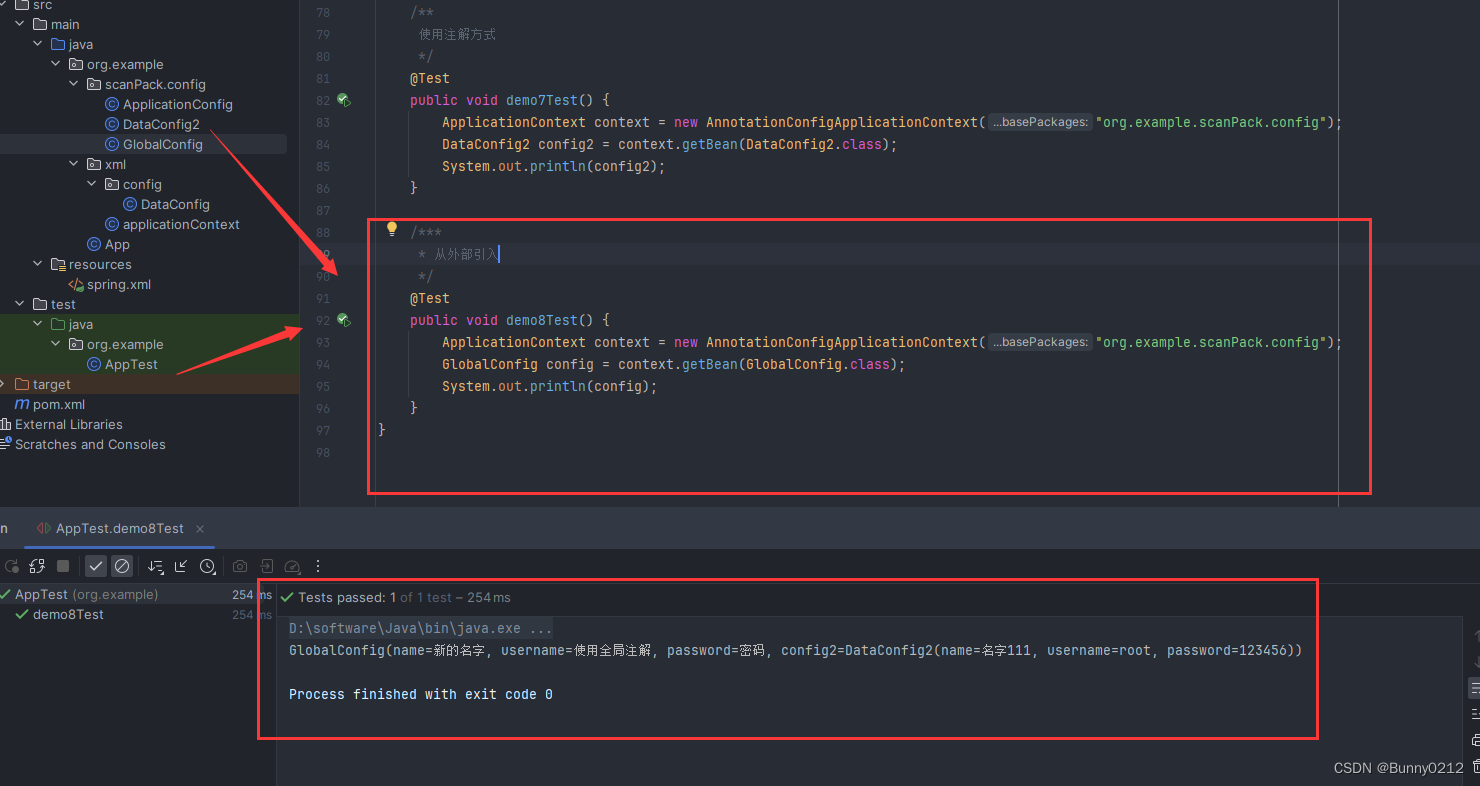1480x786 pixels.
Task: Collapse the test folder
Action: (20, 304)
